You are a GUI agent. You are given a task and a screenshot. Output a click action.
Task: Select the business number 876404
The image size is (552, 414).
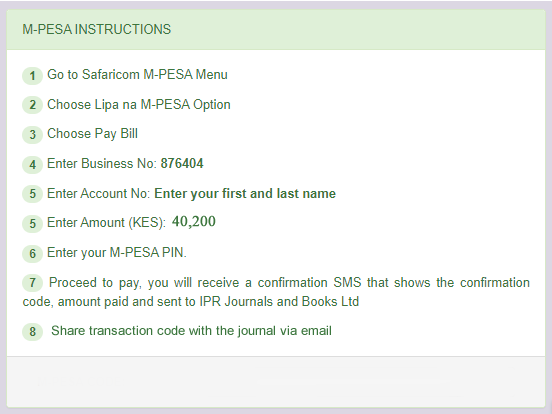click(182, 164)
